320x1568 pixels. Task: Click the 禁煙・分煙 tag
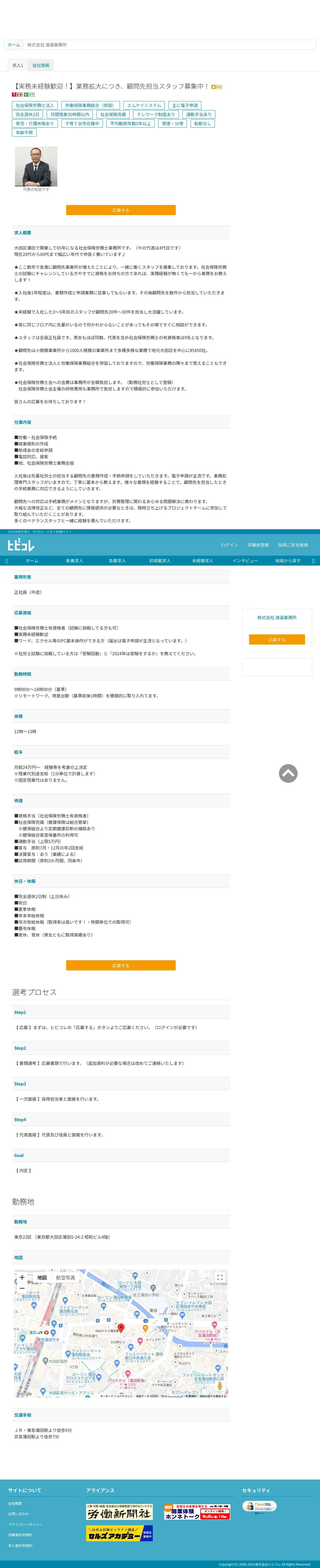coord(173,124)
